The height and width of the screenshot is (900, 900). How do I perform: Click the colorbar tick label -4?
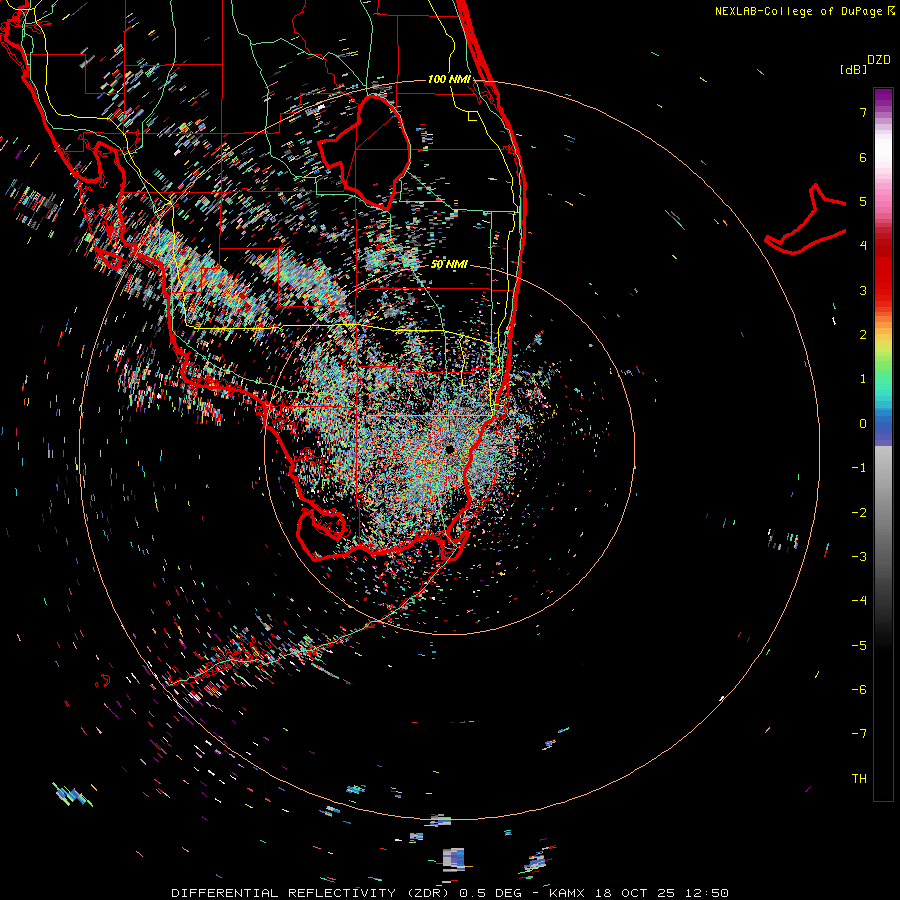[x=859, y=600]
